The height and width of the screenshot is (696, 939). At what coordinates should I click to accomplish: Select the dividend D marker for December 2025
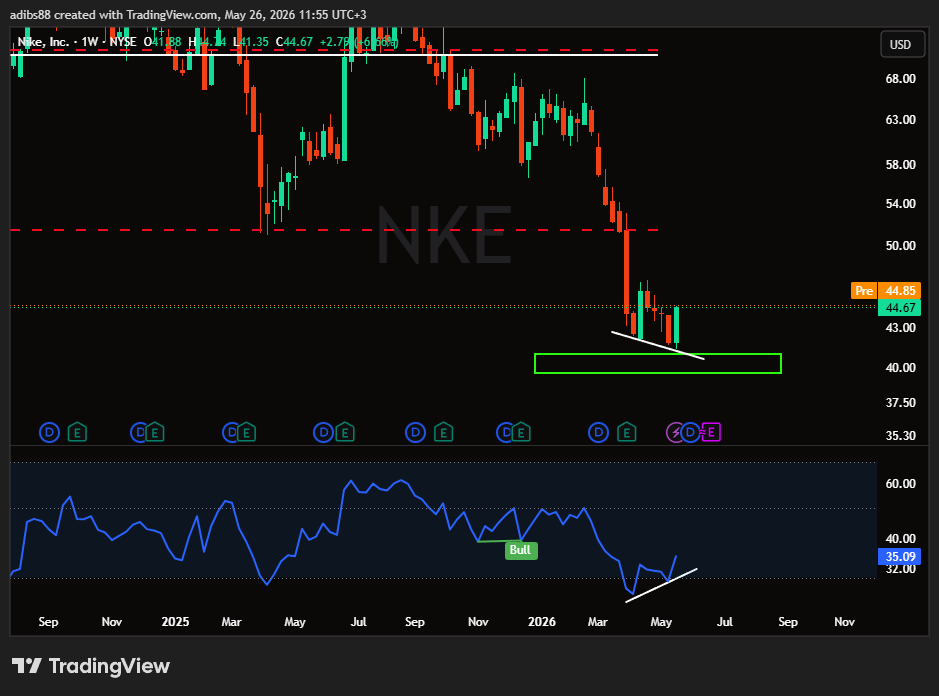[506, 432]
